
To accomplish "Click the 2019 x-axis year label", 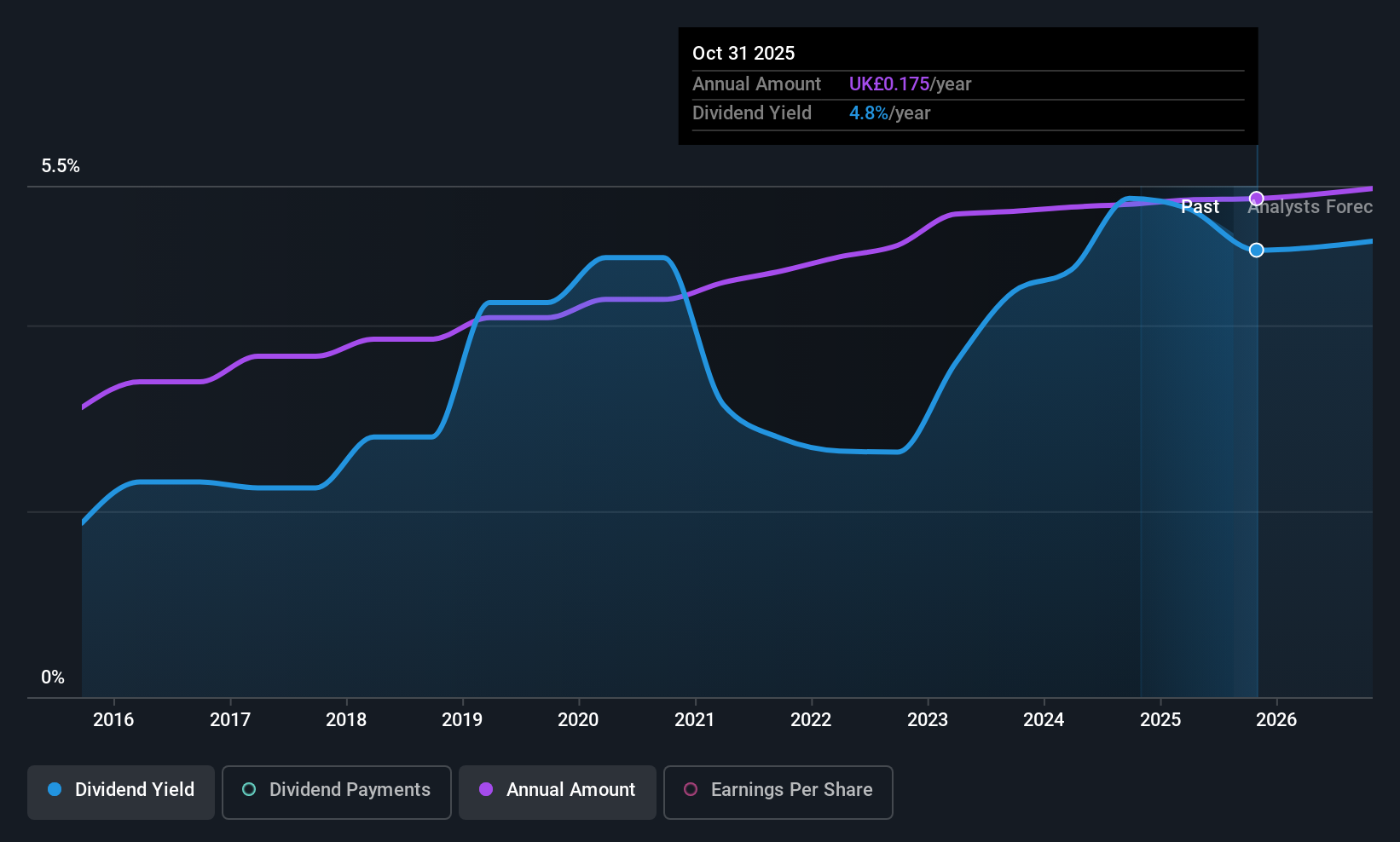I will click(462, 719).
